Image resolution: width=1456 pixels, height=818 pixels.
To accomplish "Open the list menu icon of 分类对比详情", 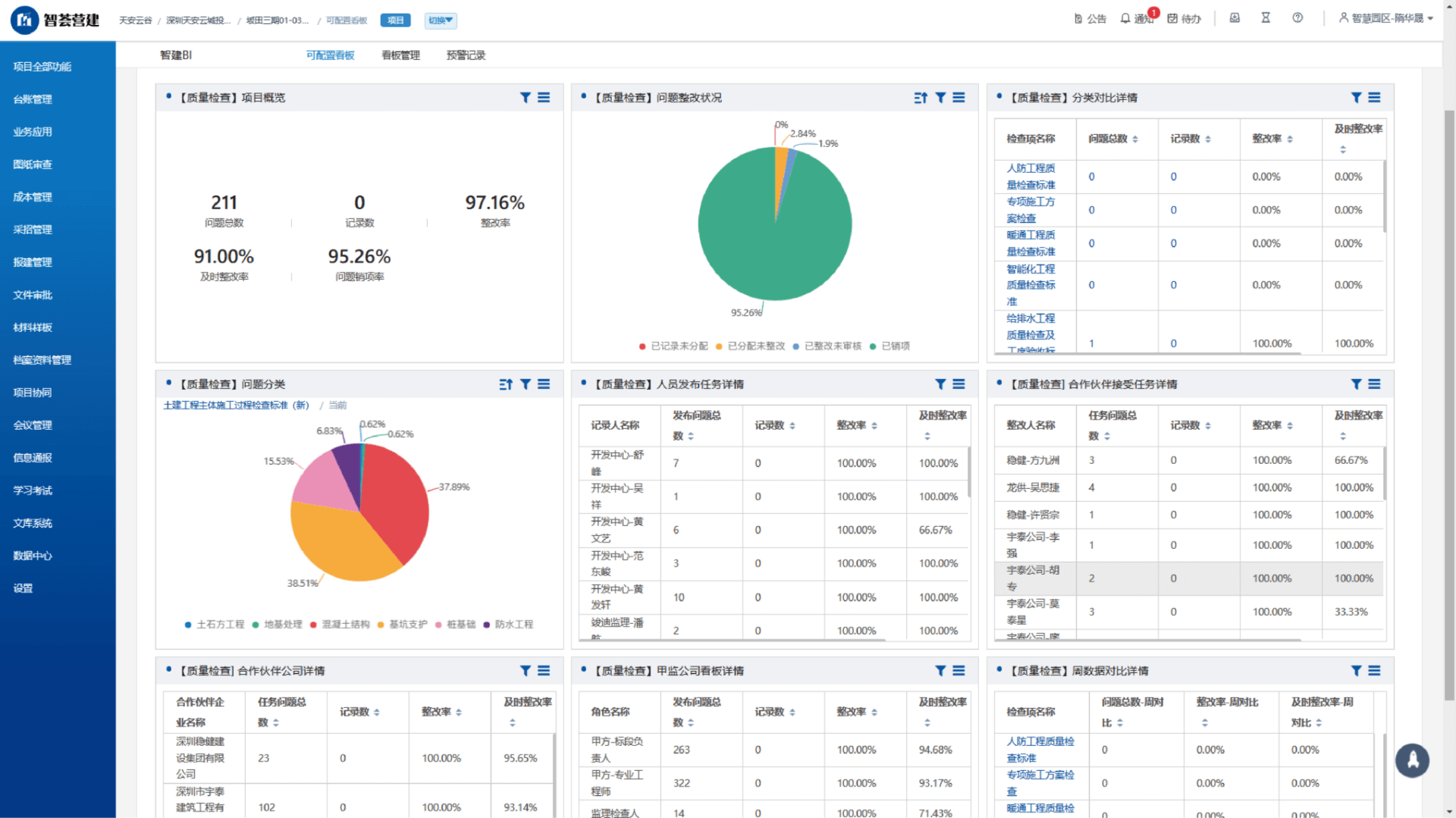I will [x=1374, y=98].
